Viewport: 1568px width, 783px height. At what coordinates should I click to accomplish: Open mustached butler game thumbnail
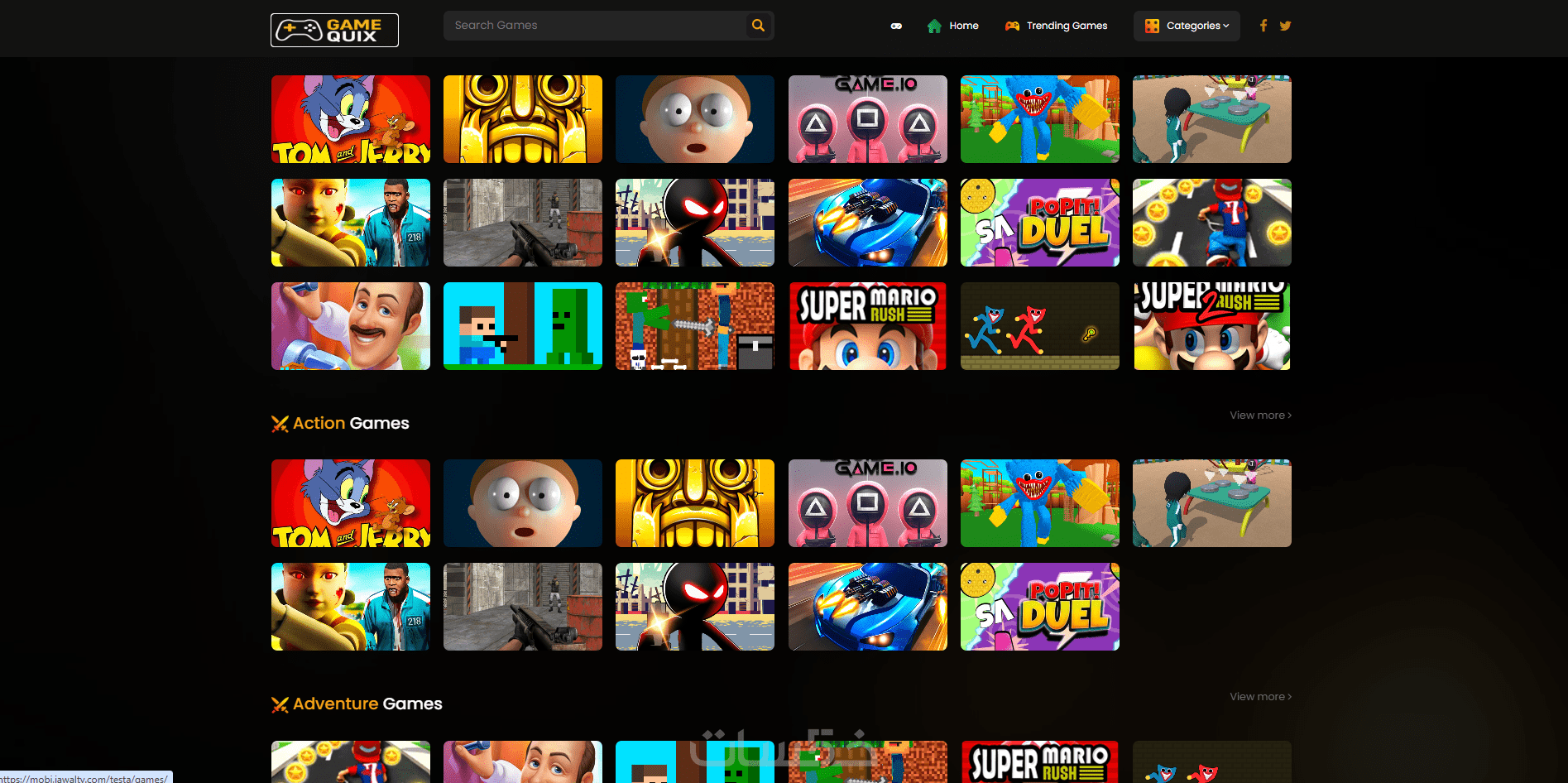[x=351, y=326]
